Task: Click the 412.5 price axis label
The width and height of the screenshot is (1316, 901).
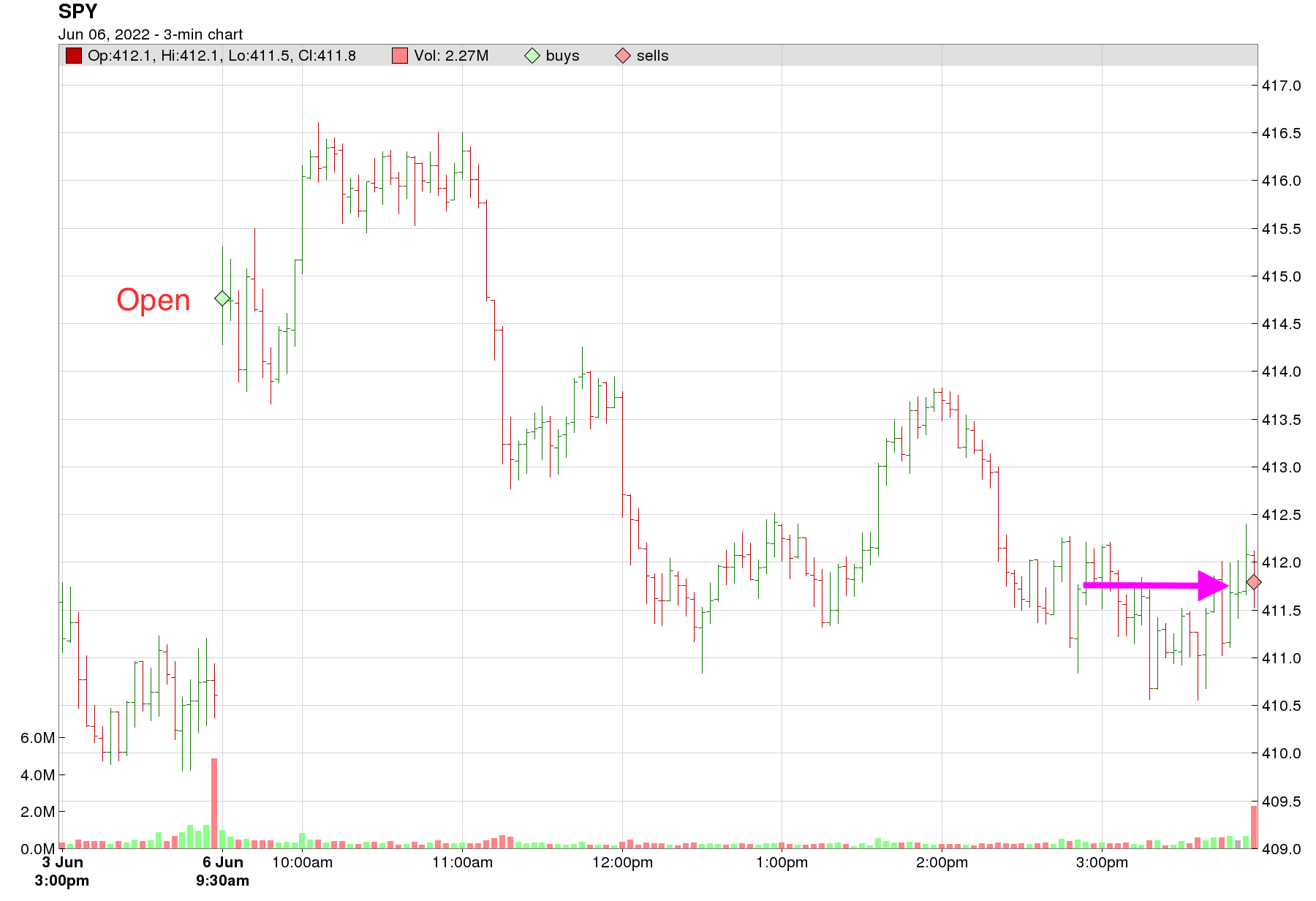Action: [x=1282, y=515]
